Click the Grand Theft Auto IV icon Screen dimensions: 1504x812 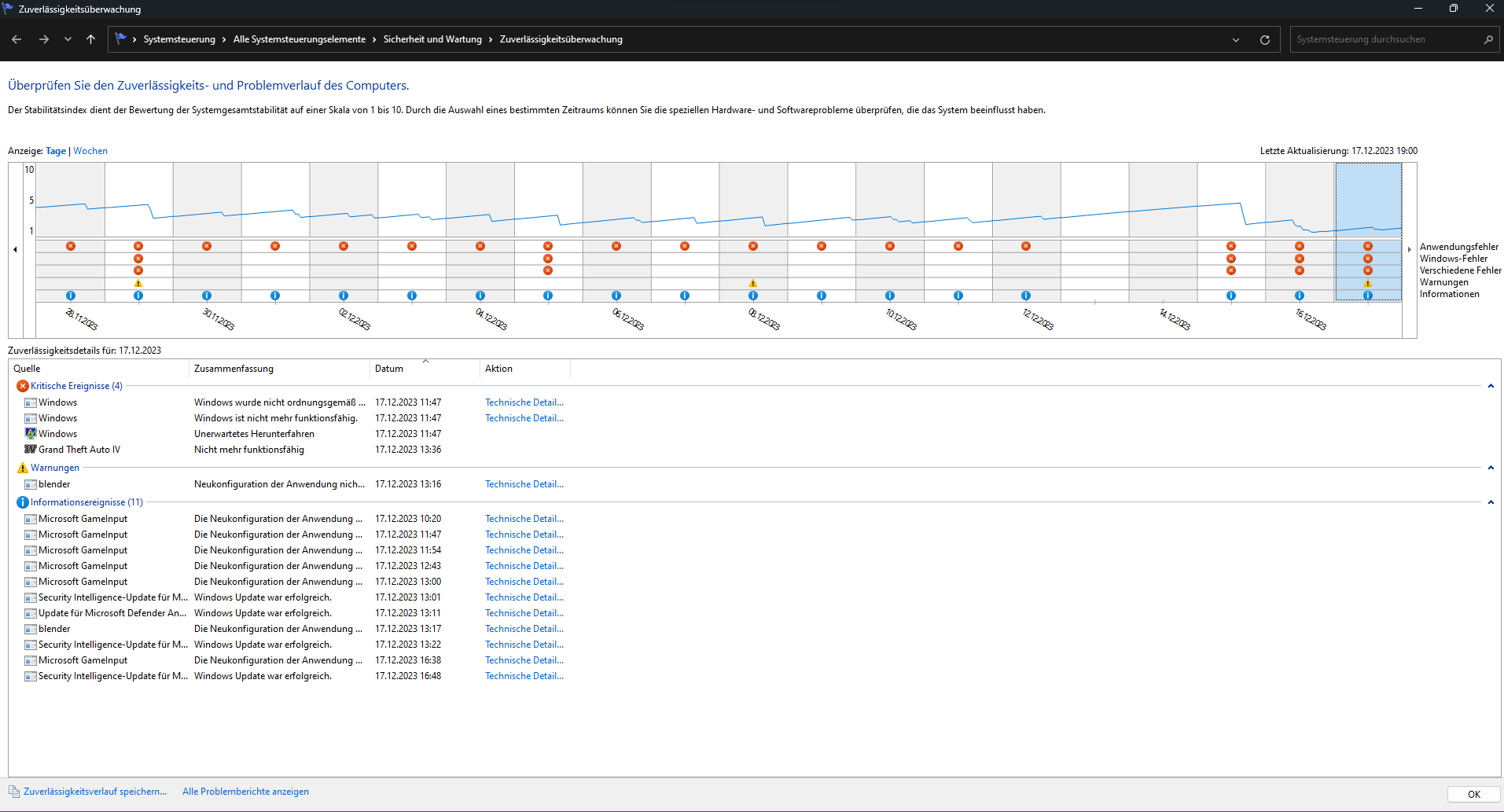pyautogui.click(x=31, y=450)
